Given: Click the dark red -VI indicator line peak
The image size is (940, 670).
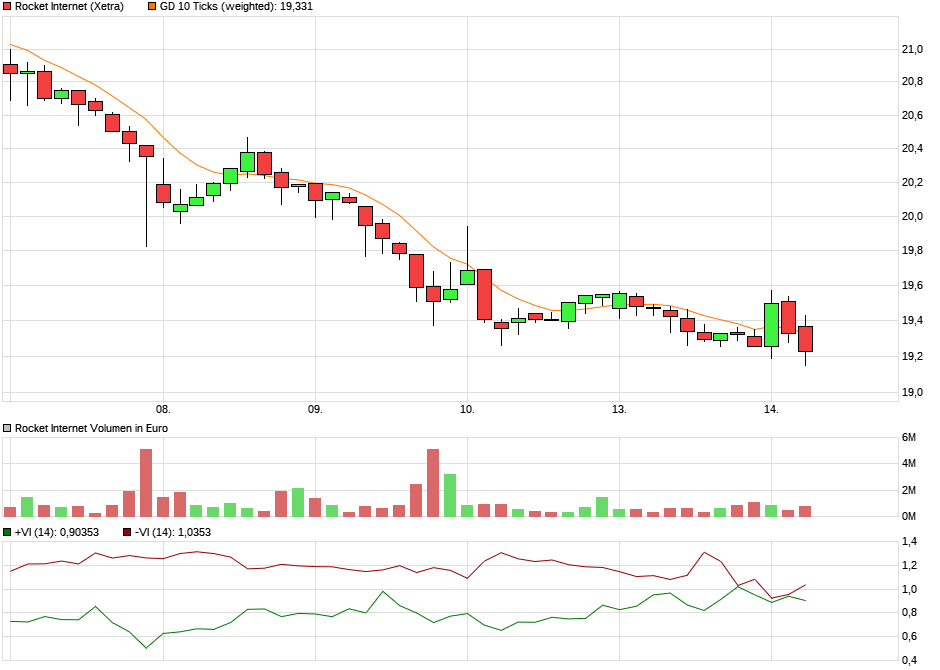Looking at the screenshot, I should tap(704, 551).
